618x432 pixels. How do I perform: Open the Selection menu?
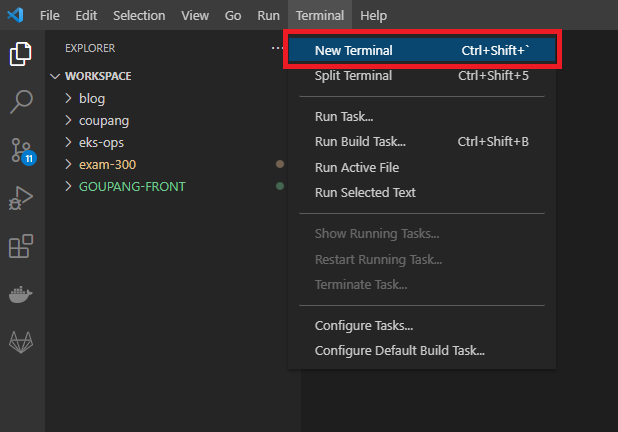tap(139, 15)
